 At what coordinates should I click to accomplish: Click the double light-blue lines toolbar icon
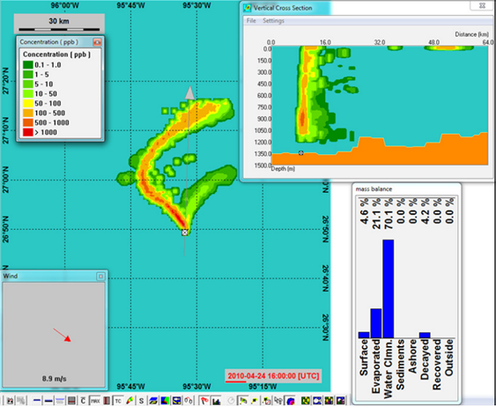60,401
